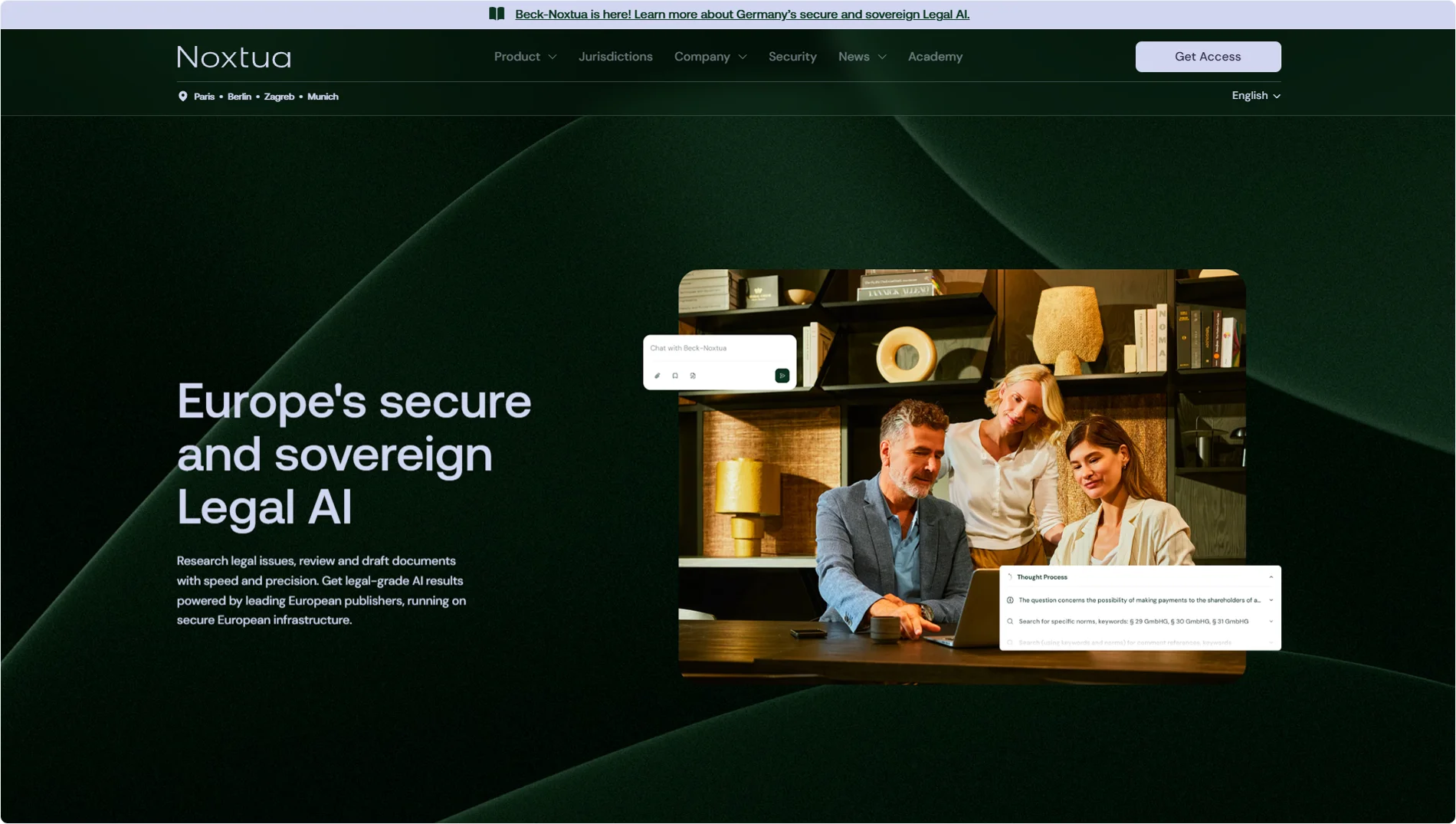Image resolution: width=1456 pixels, height=824 pixels.
Task: Click the book icon in the announcement banner
Action: click(x=497, y=14)
